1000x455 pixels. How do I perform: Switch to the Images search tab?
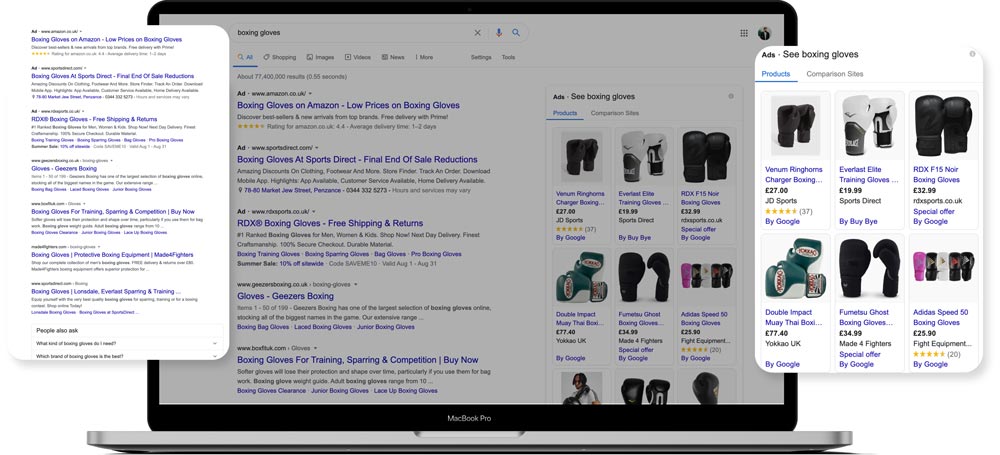click(320, 57)
